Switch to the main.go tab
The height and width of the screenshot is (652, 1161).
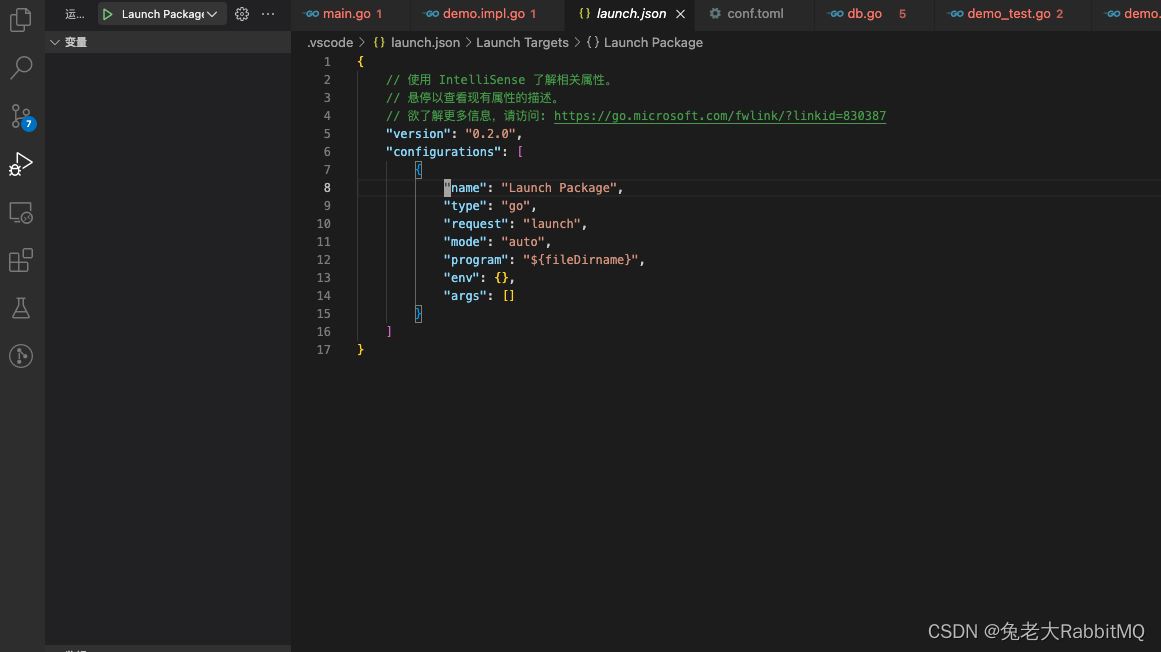[345, 14]
